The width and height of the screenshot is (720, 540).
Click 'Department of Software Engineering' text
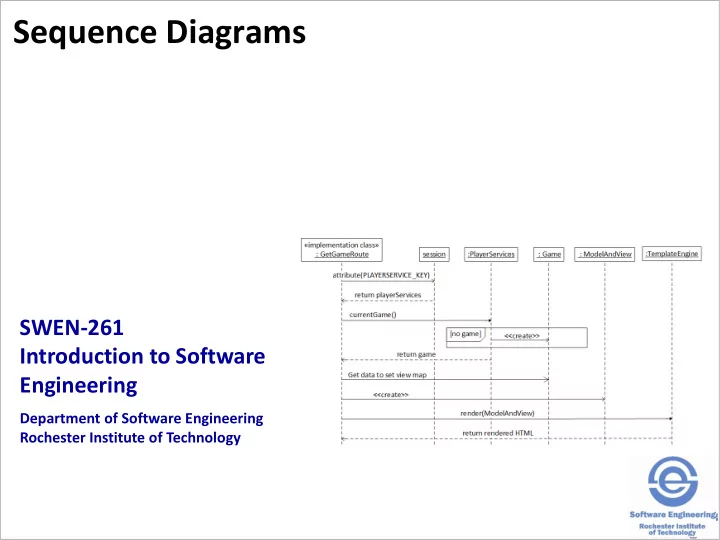point(141,419)
